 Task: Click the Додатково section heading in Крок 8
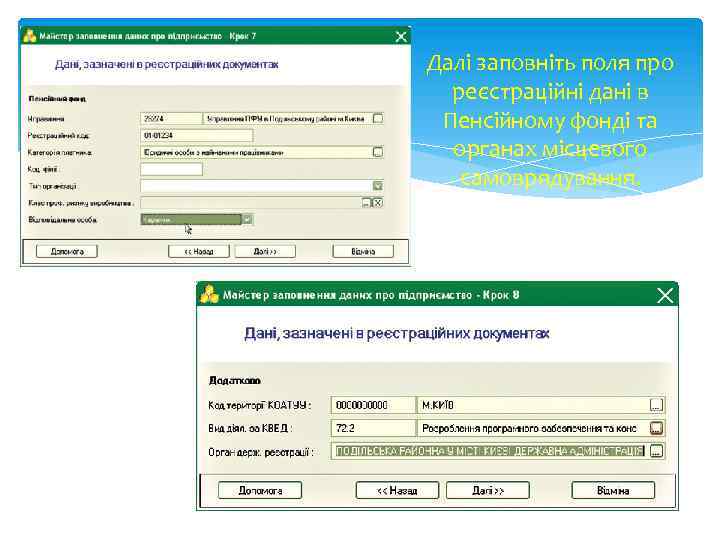pos(235,380)
